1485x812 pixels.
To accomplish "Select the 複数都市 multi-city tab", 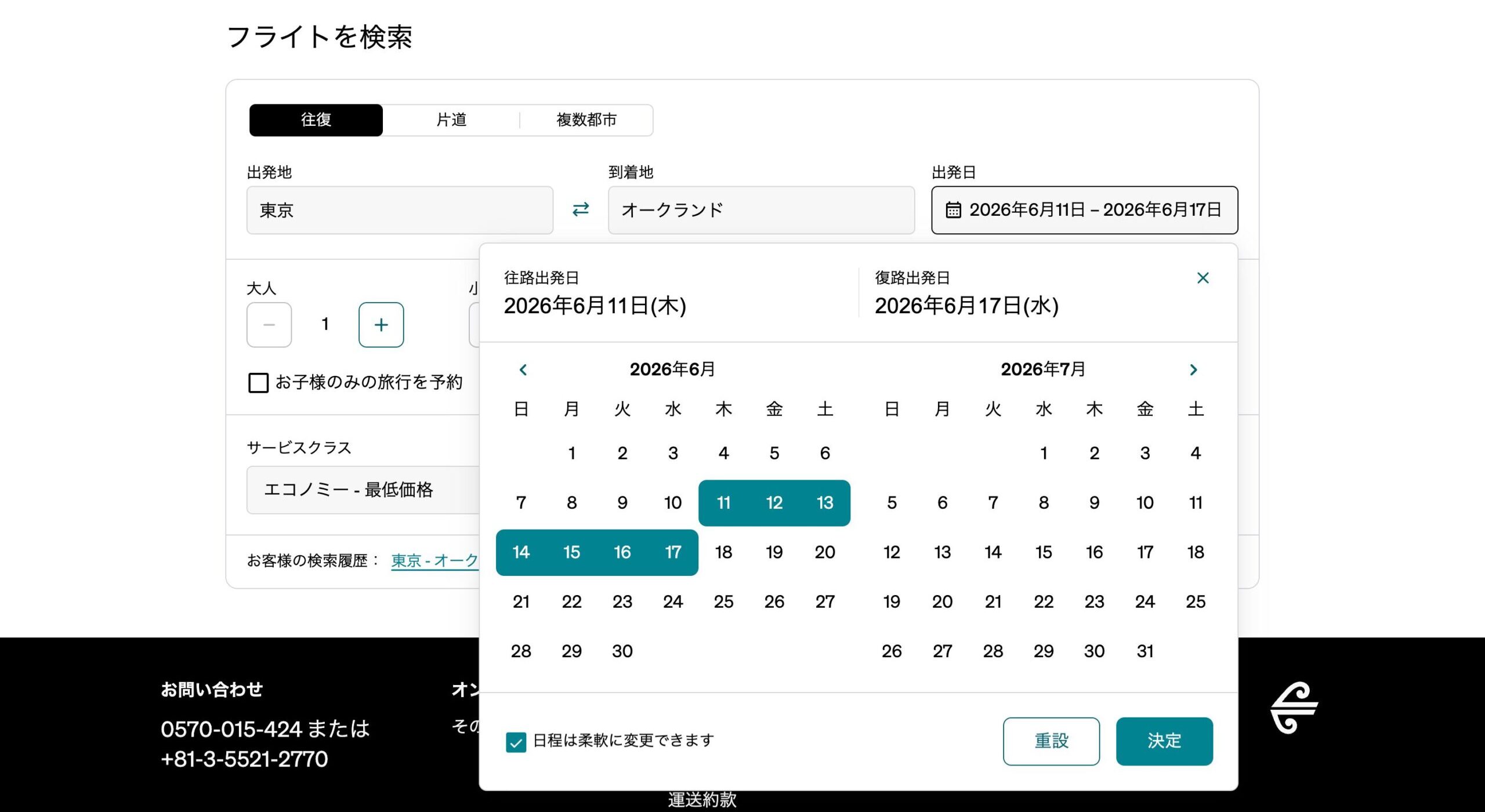I will tap(586, 120).
